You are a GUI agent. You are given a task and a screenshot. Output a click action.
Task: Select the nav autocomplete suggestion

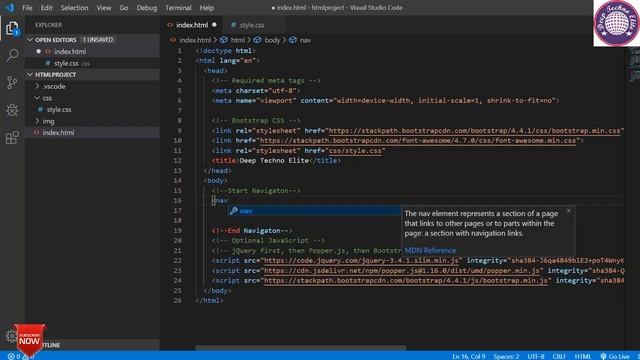coord(314,211)
